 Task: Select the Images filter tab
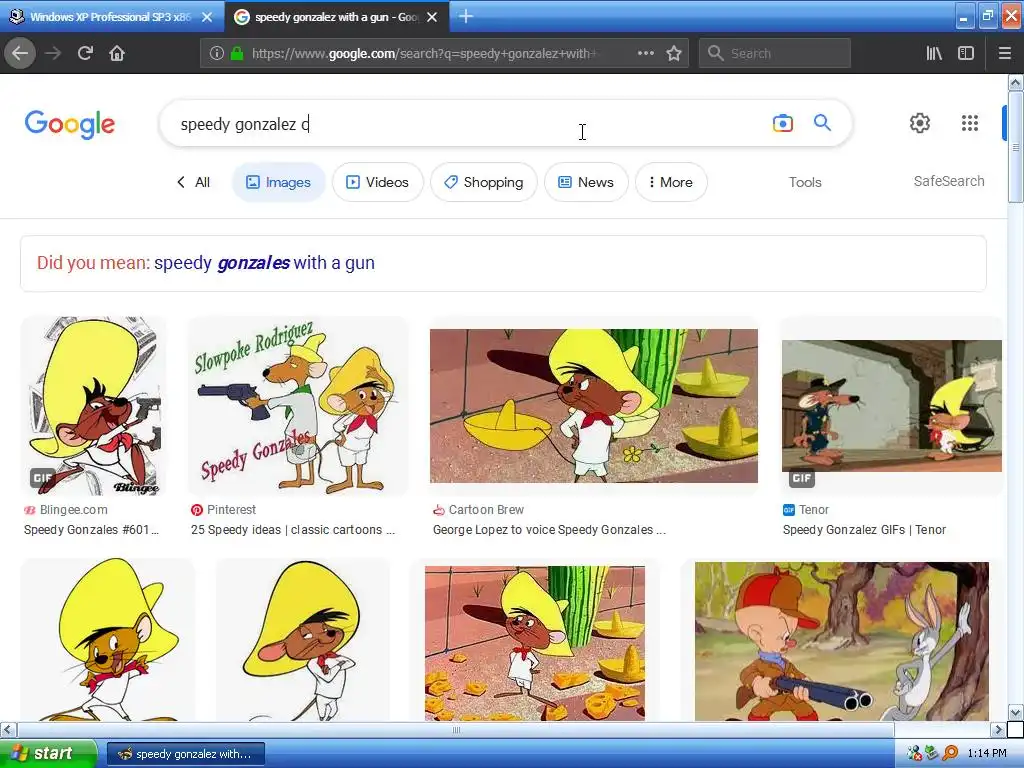point(279,182)
